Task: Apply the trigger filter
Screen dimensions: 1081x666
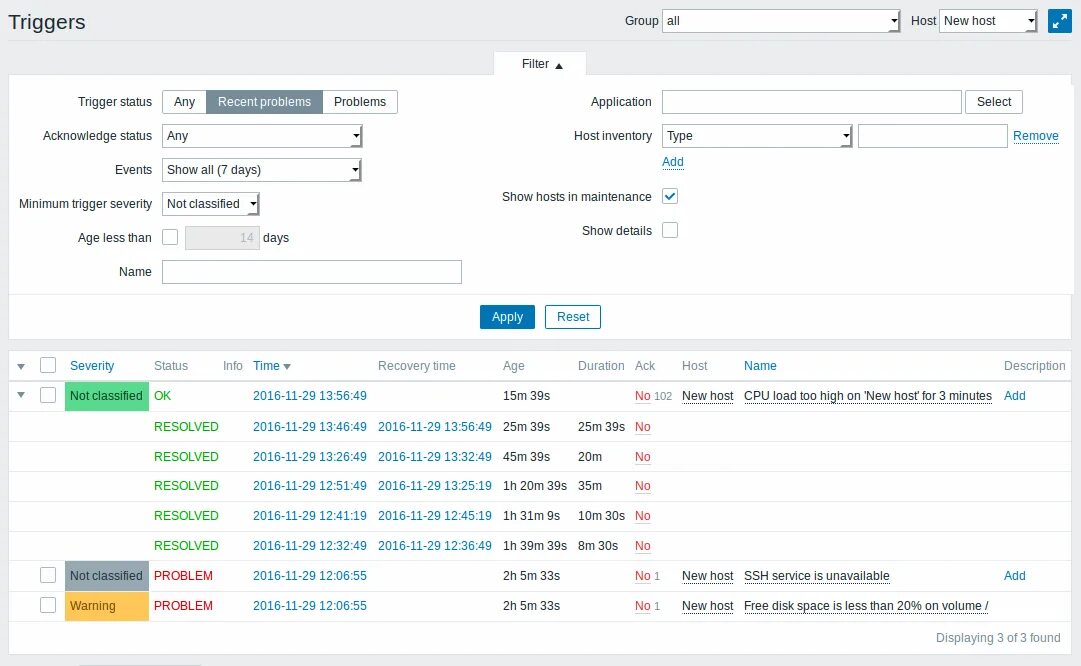Action: (x=507, y=317)
